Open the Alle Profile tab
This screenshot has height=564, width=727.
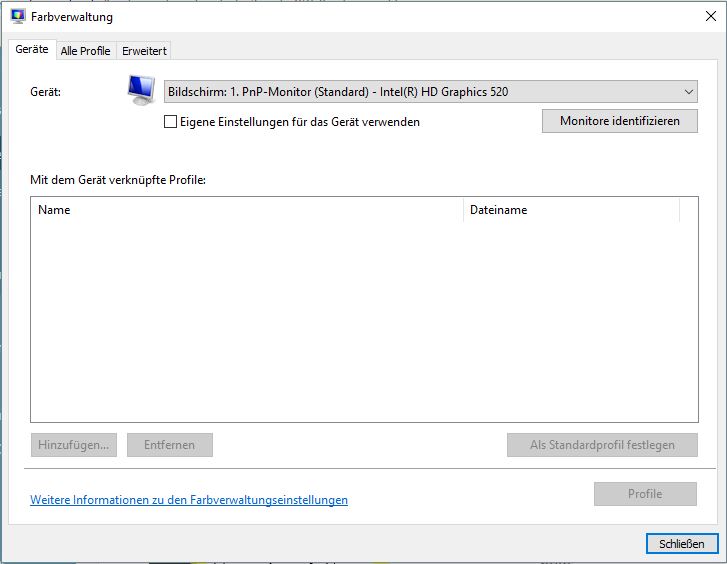click(x=85, y=51)
